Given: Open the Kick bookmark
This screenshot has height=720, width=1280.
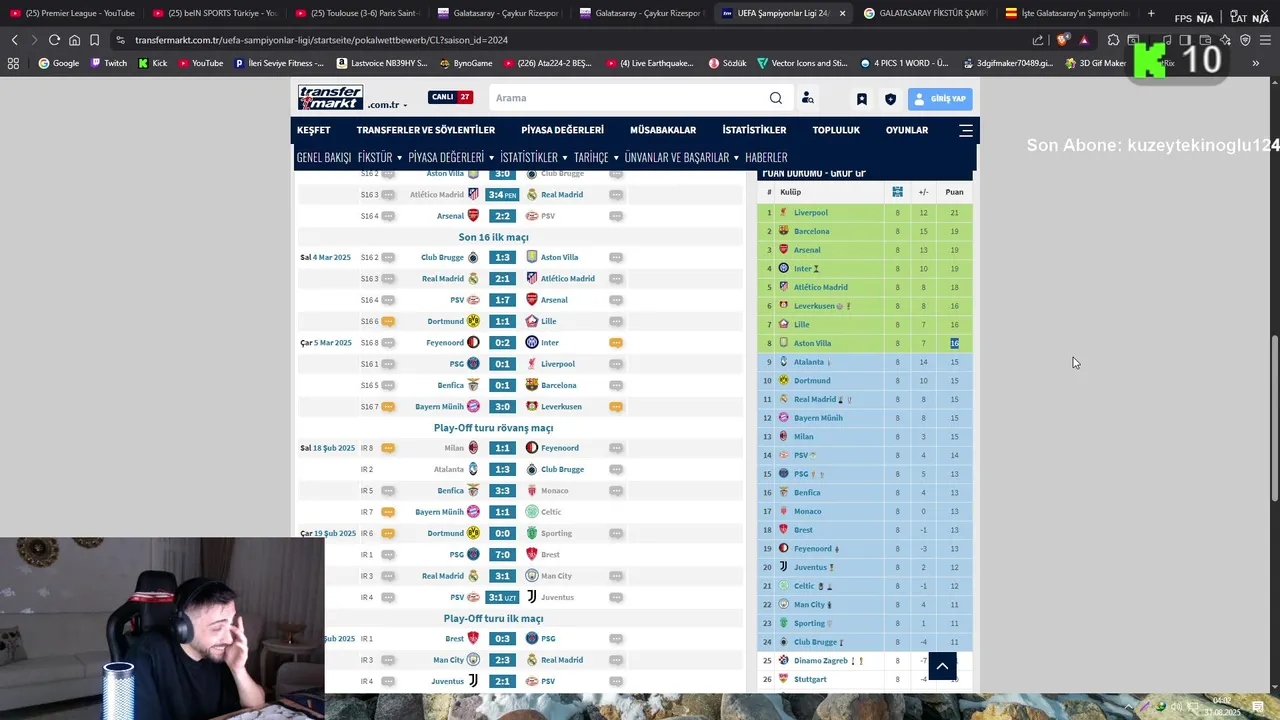Looking at the screenshot, I should (x=152, y=63).
